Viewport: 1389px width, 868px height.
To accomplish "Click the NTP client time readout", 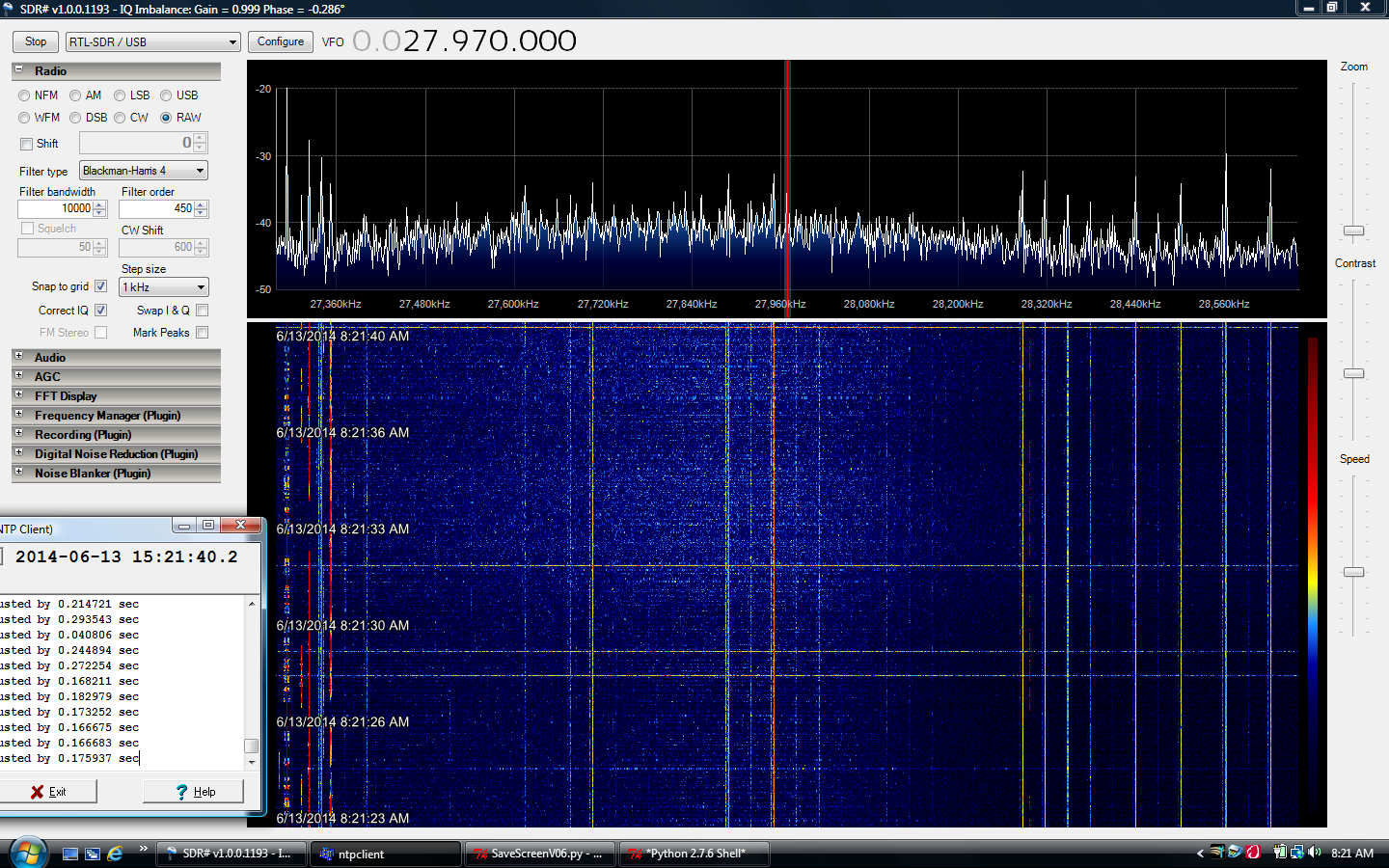I will tap(126, 556).
